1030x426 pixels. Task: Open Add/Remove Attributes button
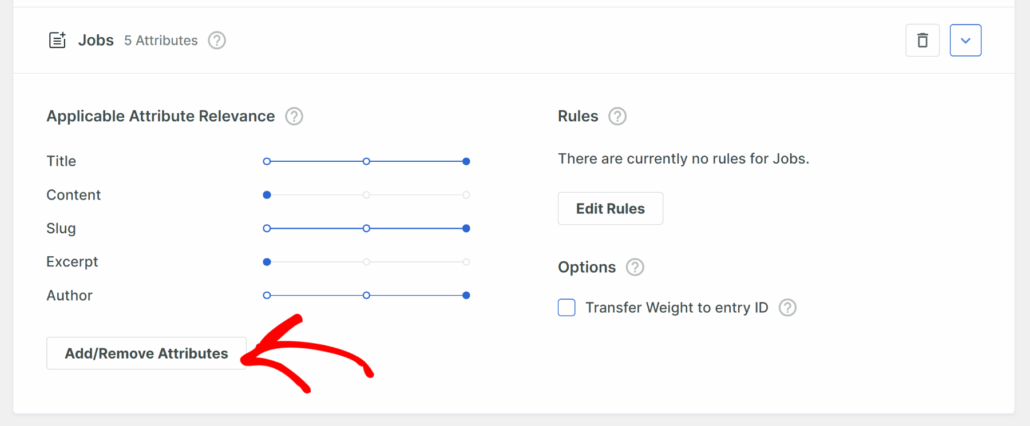point(146,353)
